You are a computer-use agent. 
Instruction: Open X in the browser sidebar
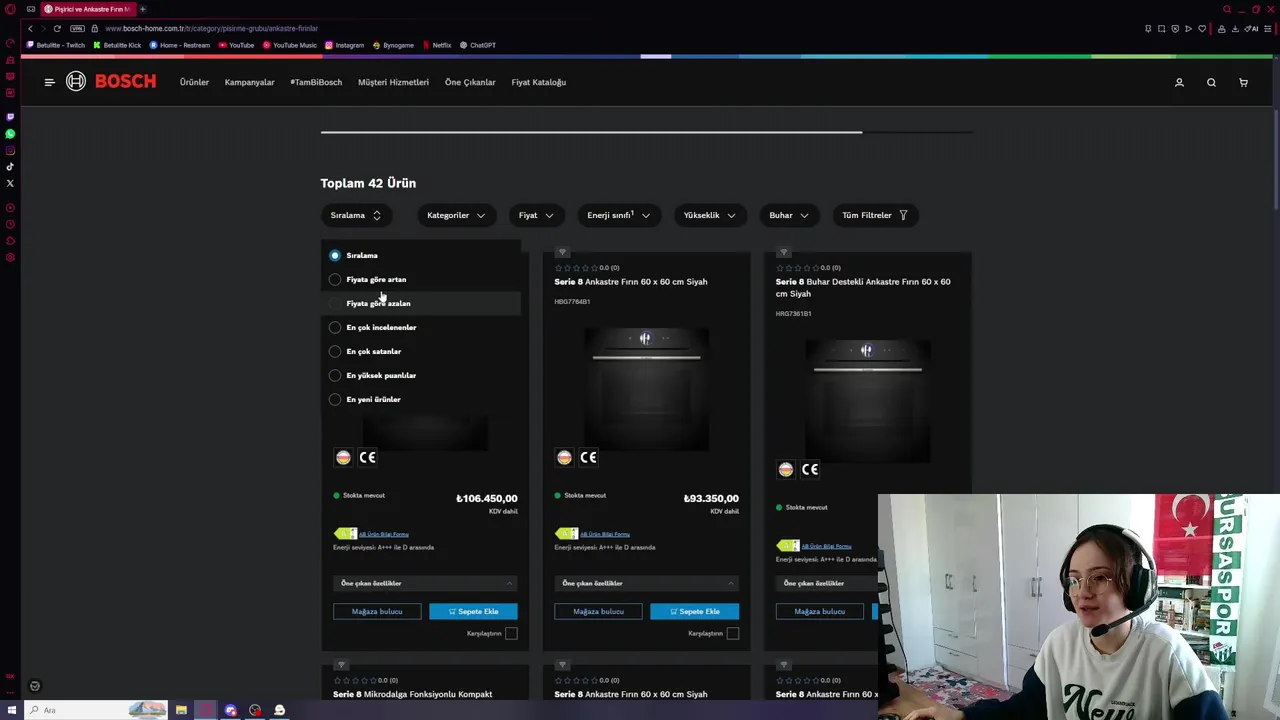coord(10,183)
